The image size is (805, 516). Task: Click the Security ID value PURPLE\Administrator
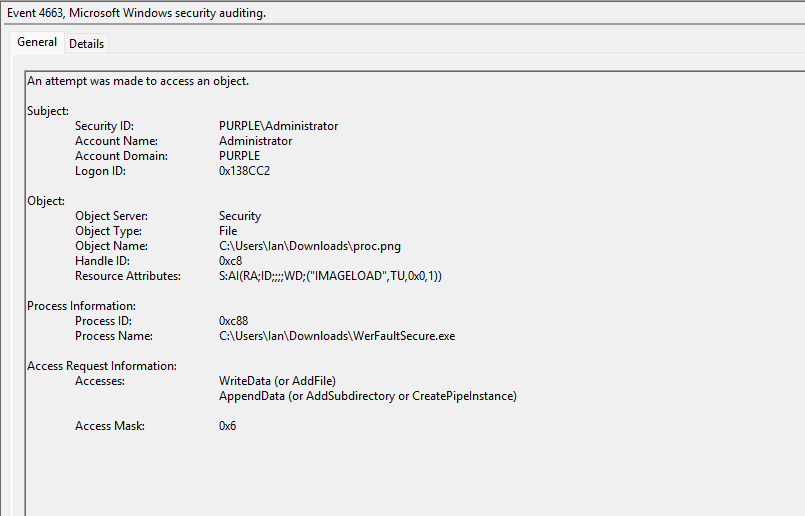278,126
